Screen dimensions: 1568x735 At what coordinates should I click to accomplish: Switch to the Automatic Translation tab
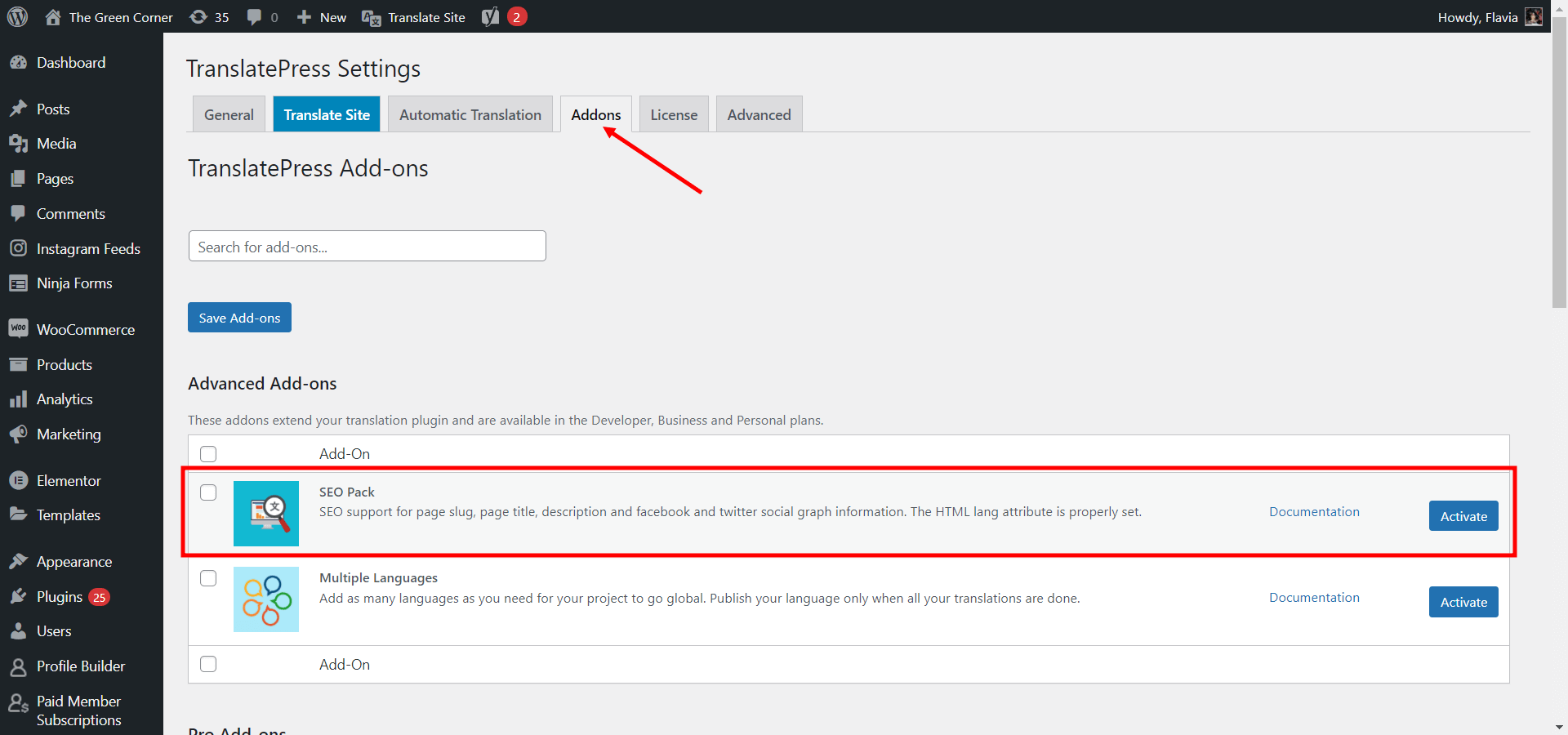tap(470, 114)
